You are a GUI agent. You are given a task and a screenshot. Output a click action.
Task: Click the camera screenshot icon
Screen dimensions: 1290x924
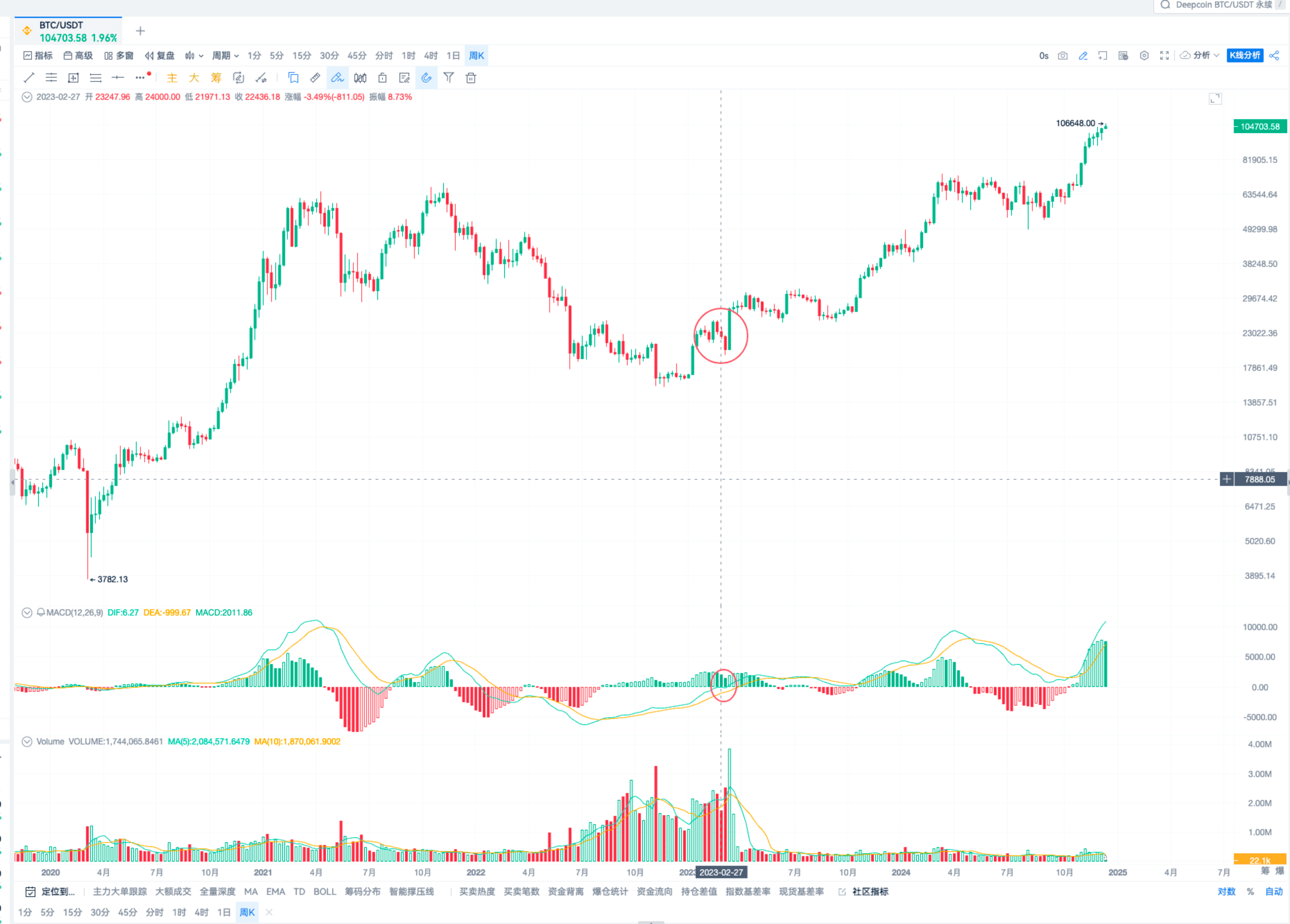tap(1063, 56)
